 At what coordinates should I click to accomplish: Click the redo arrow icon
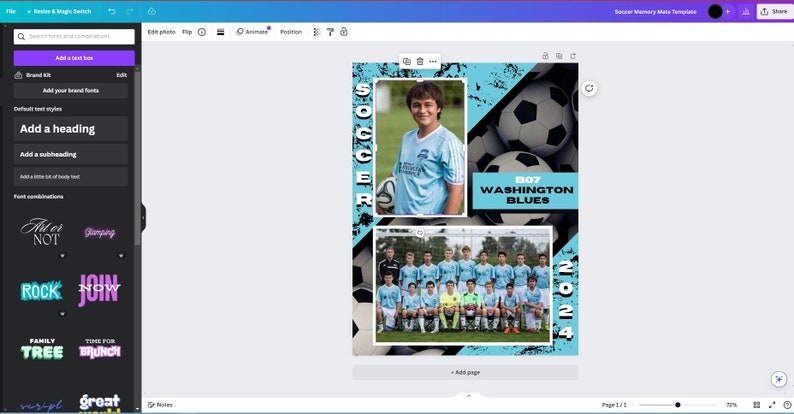click(130, 11)
